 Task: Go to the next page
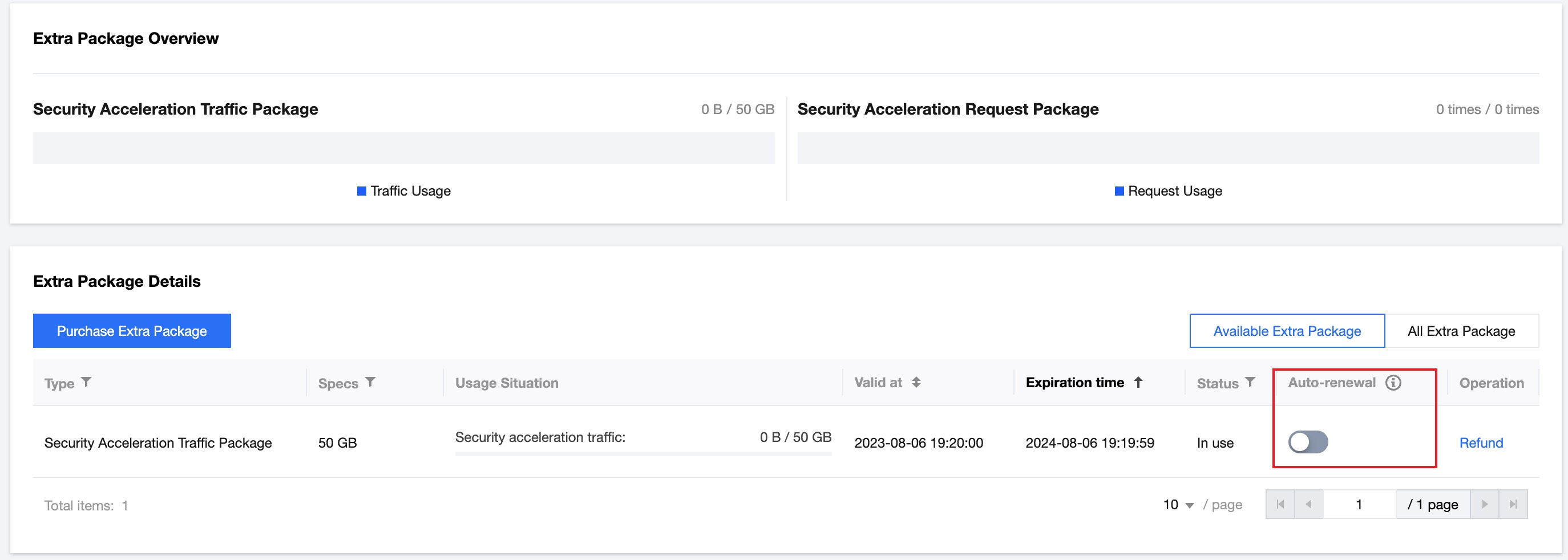pos(1485,504)
